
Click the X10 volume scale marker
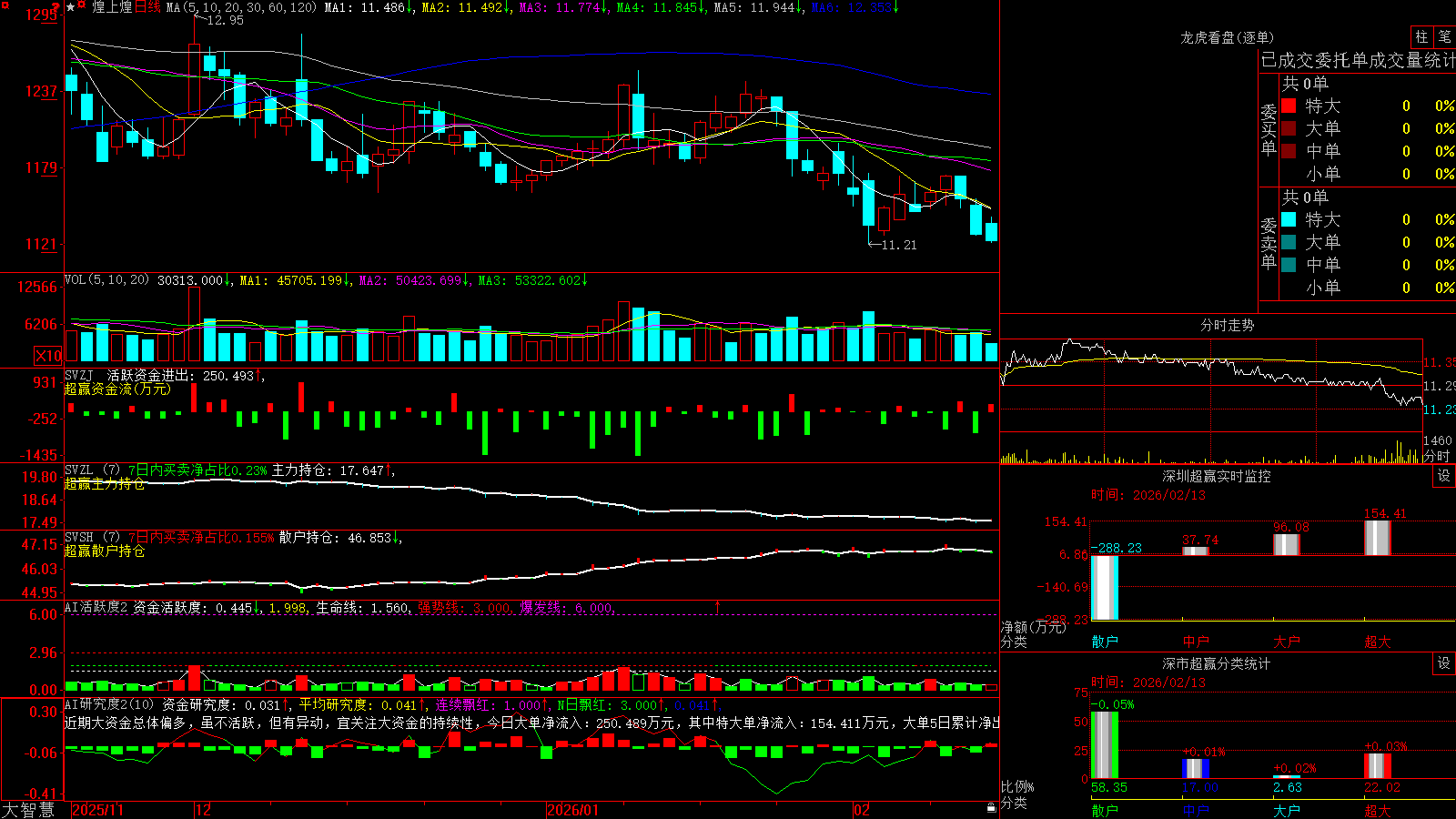(x=47, y=356)
